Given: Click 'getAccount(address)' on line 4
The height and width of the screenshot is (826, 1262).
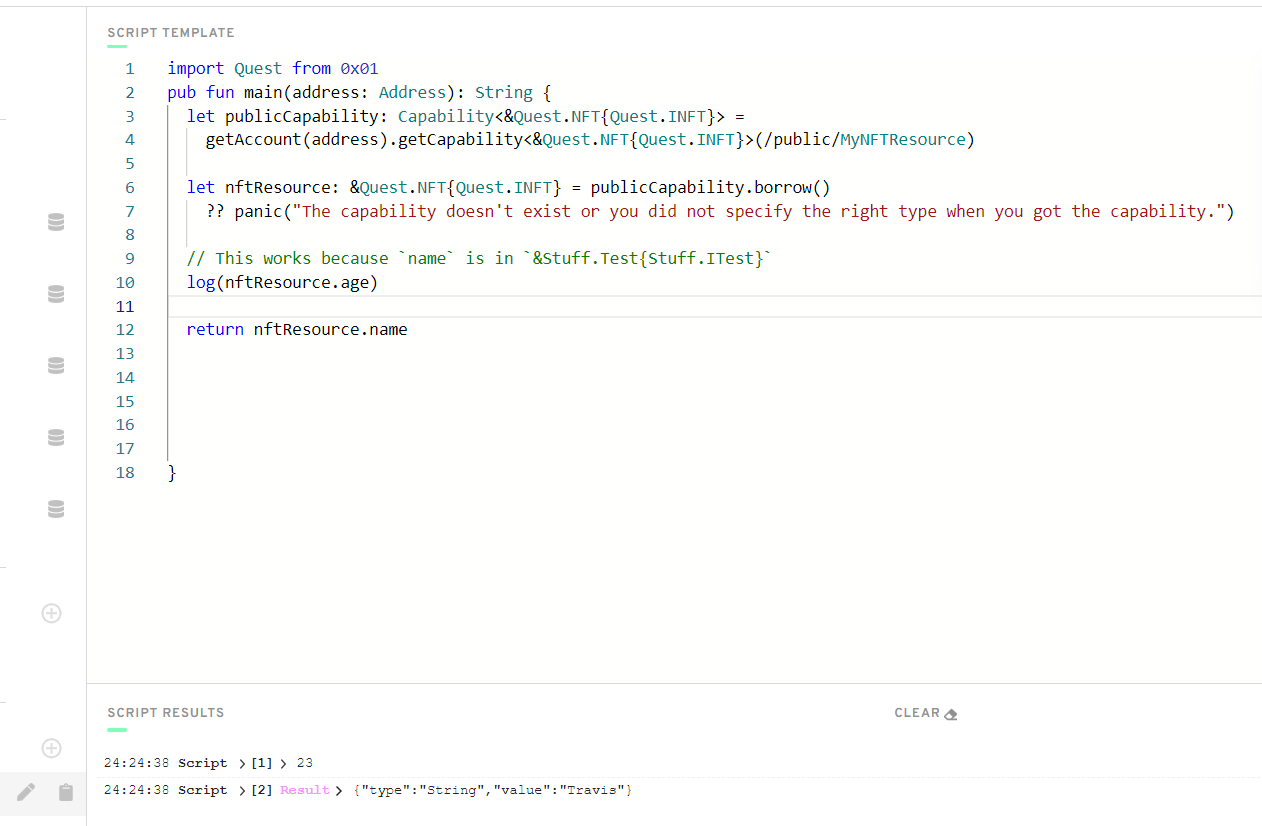Looking at the screenshot, I should pos(297,139).
